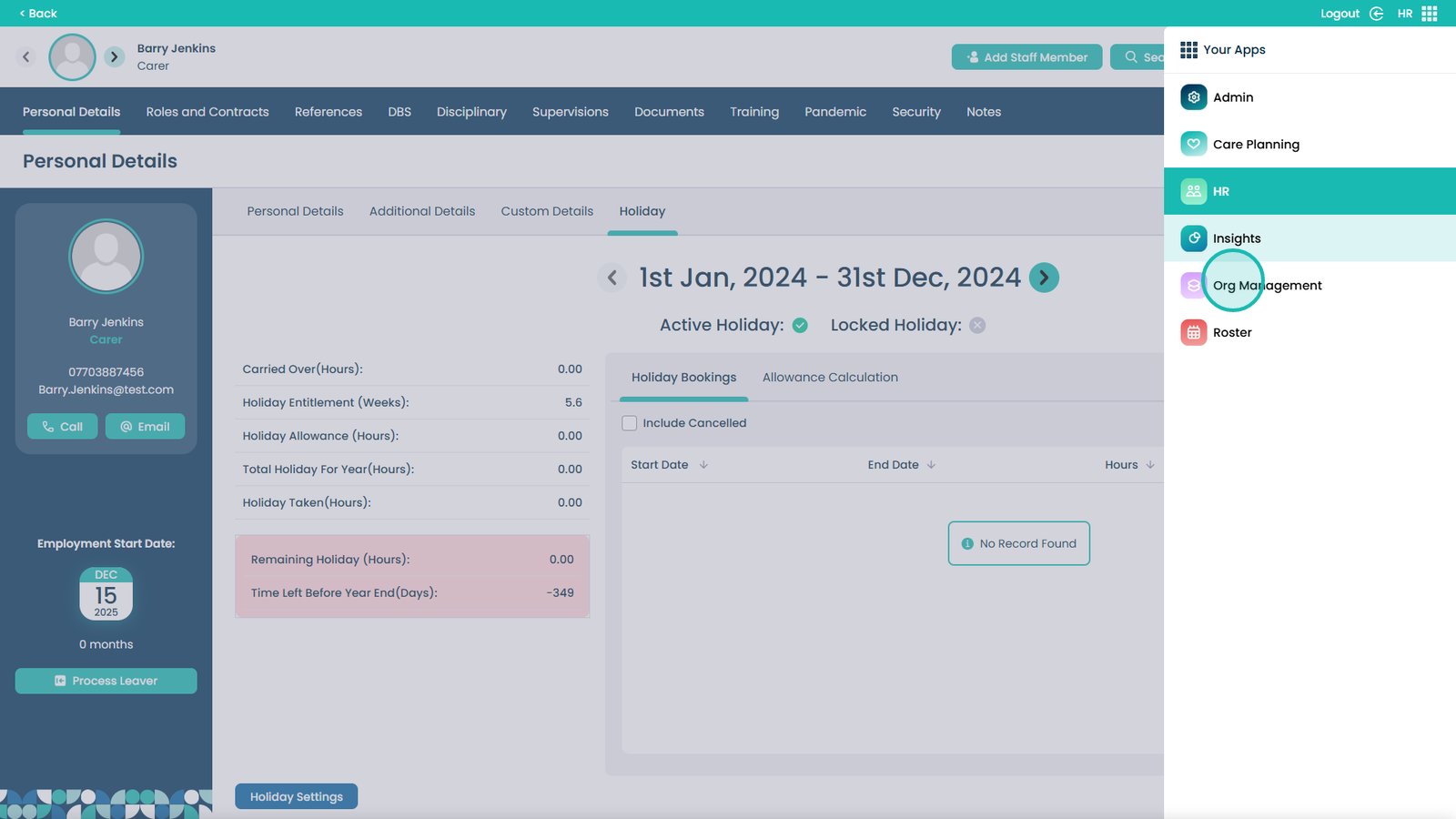Click the Holiday Settings button
1456x819 pixels.
[x=297, y=796]
